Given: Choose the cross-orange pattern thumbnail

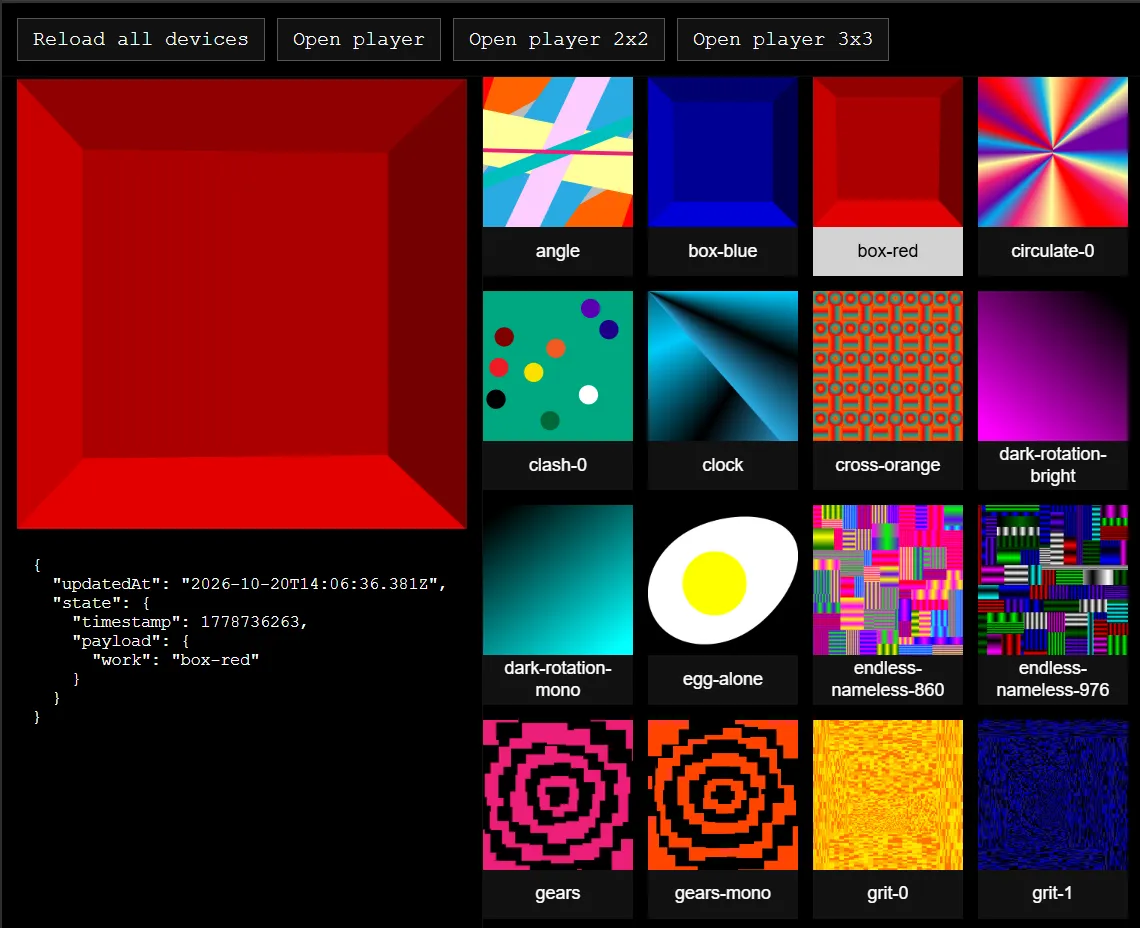Looking at the screenshot, I should pyautogui.click(x=888, y=366).
